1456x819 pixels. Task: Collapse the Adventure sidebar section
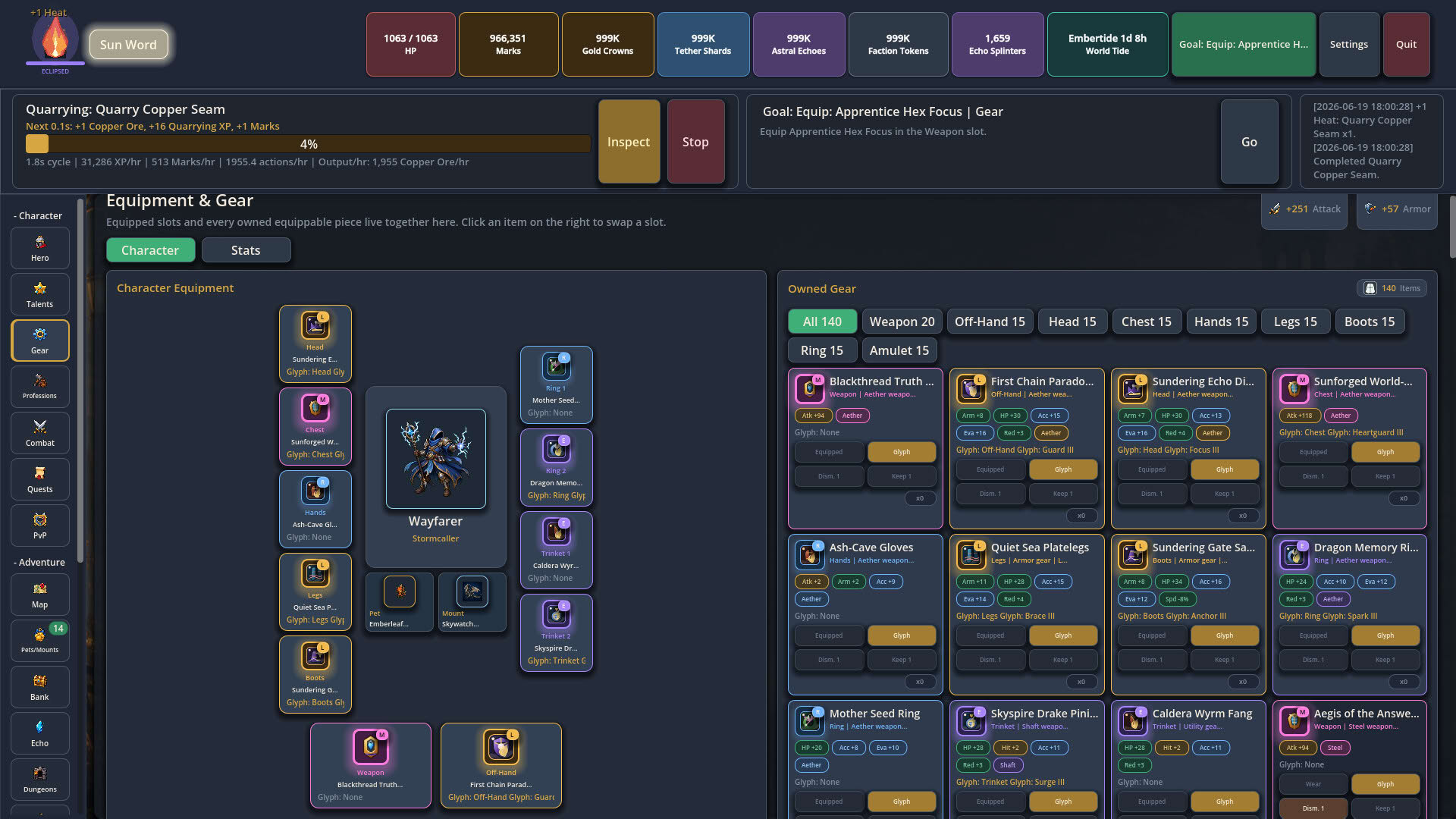pos(39,563)
